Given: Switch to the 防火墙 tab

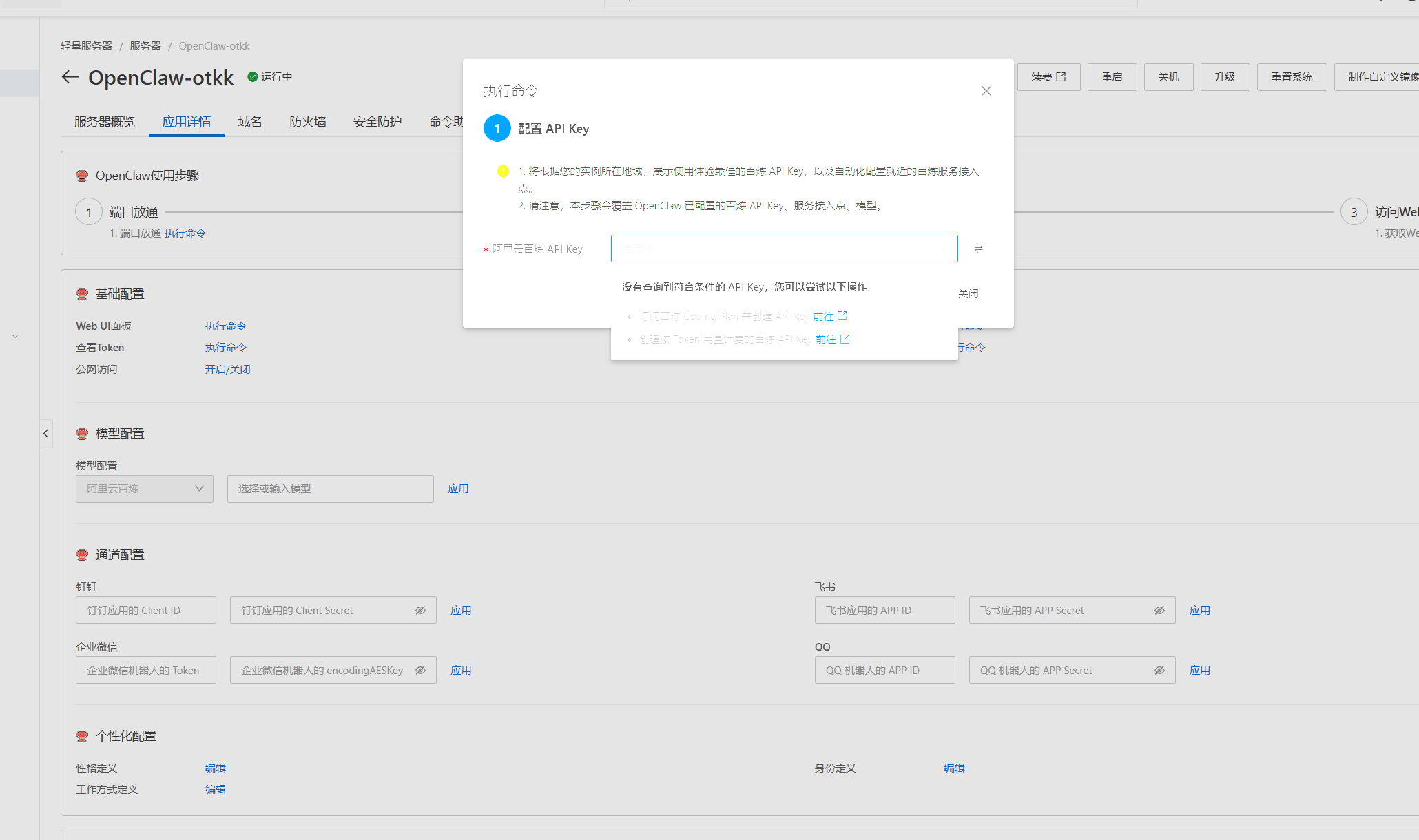Looking at the screenshot, I should [307, 122].
